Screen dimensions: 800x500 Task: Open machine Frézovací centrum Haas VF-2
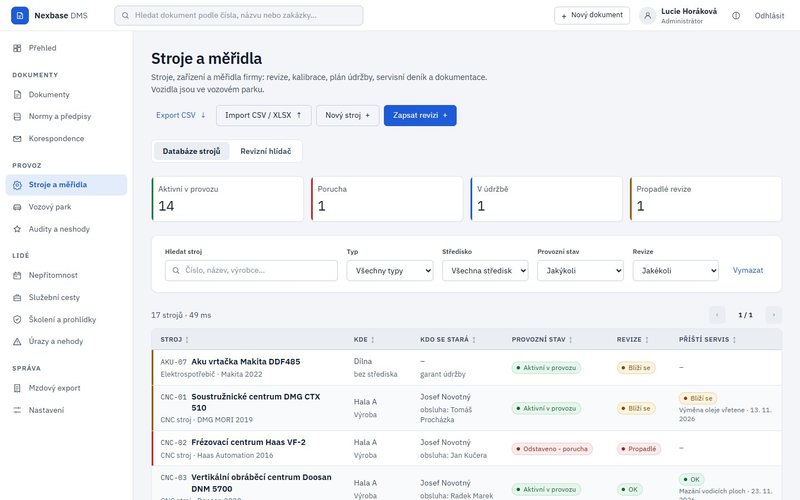pos(248,442)
